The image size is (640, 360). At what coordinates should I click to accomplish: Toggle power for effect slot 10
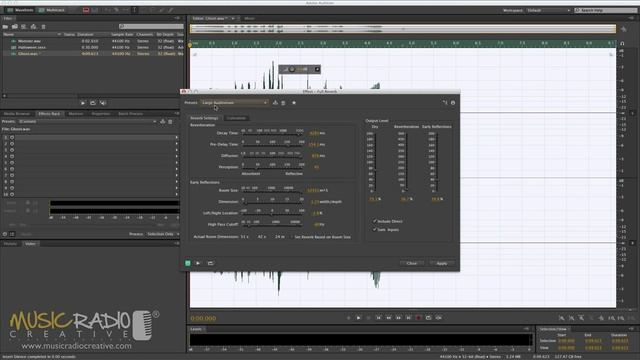click(12, 194)
